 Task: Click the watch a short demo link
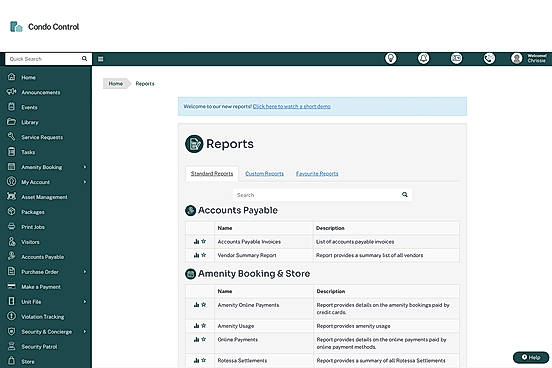[291, 106]
